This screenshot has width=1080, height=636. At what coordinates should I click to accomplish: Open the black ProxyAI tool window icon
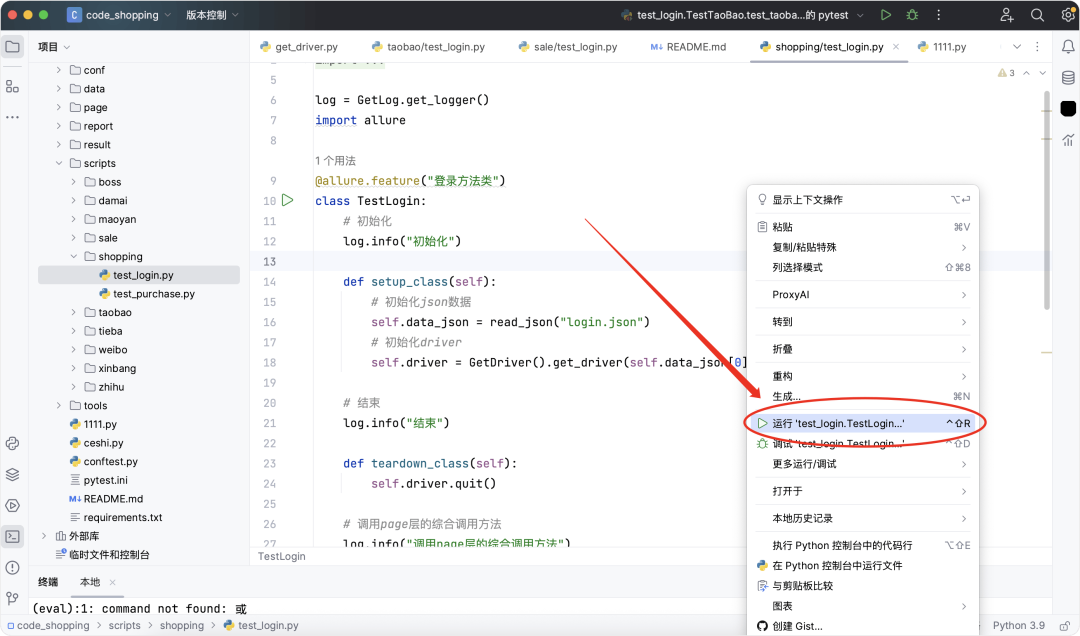point(1068,109)
